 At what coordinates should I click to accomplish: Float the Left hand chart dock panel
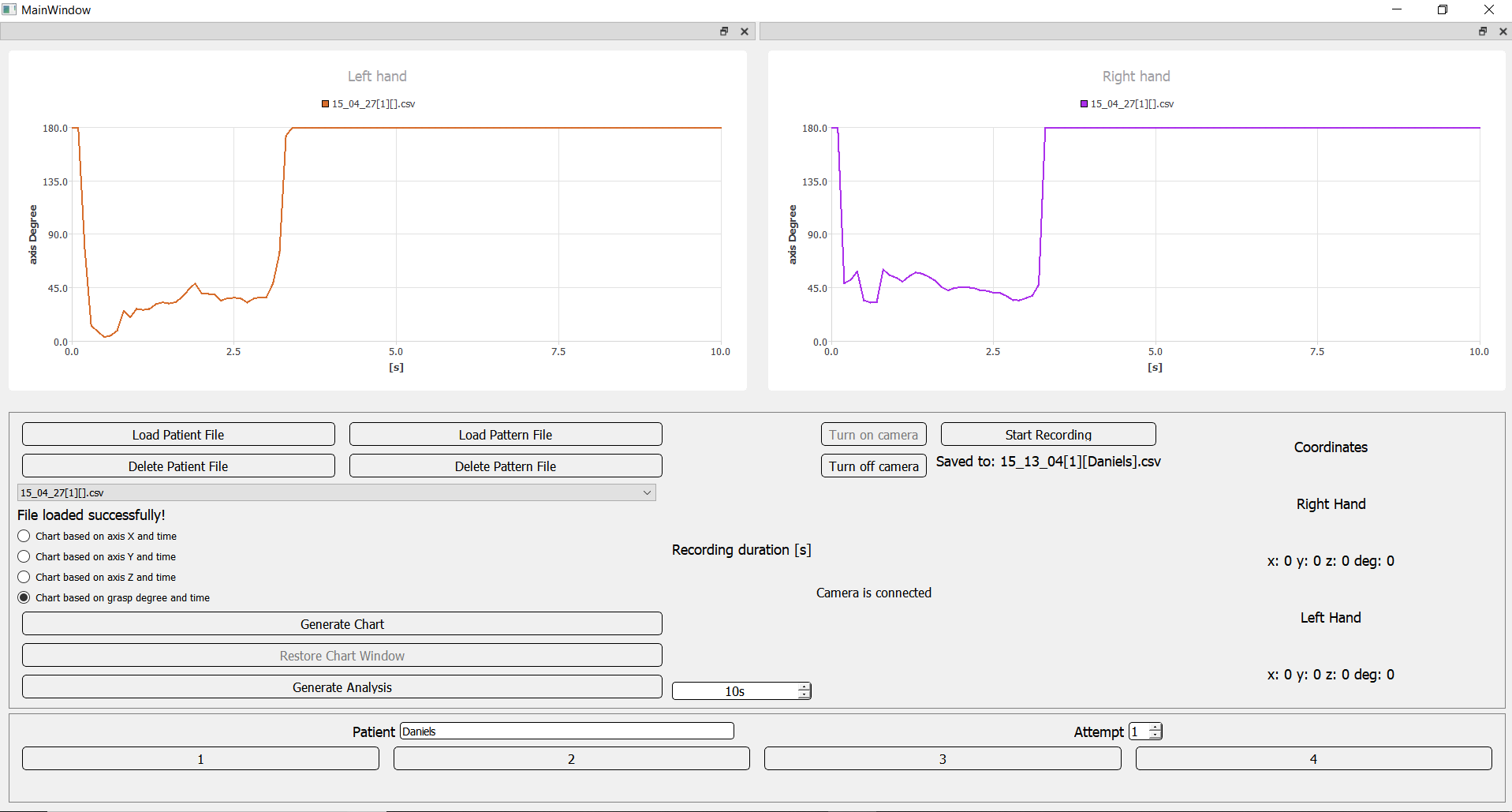(x=724, y=32)
